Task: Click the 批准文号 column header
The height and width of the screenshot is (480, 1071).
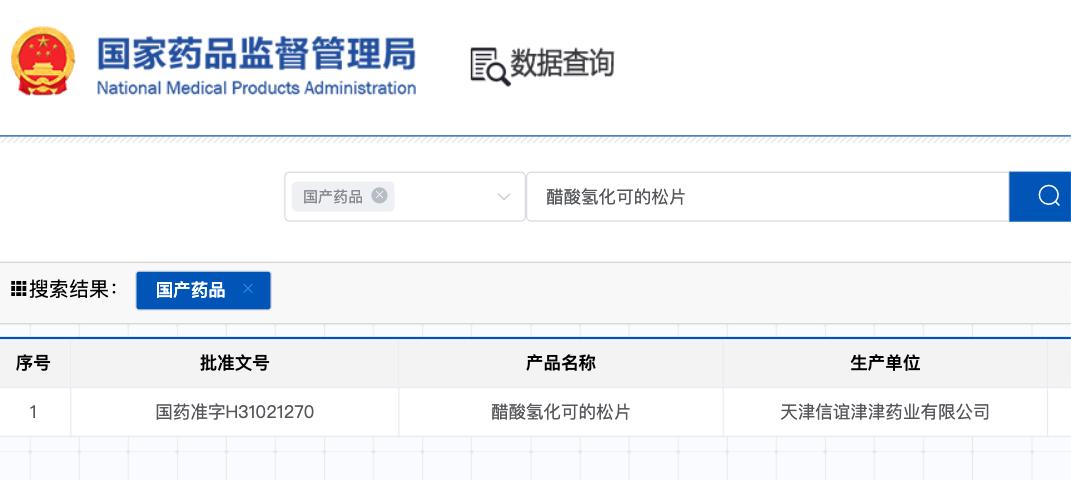Action: point(234,363)
